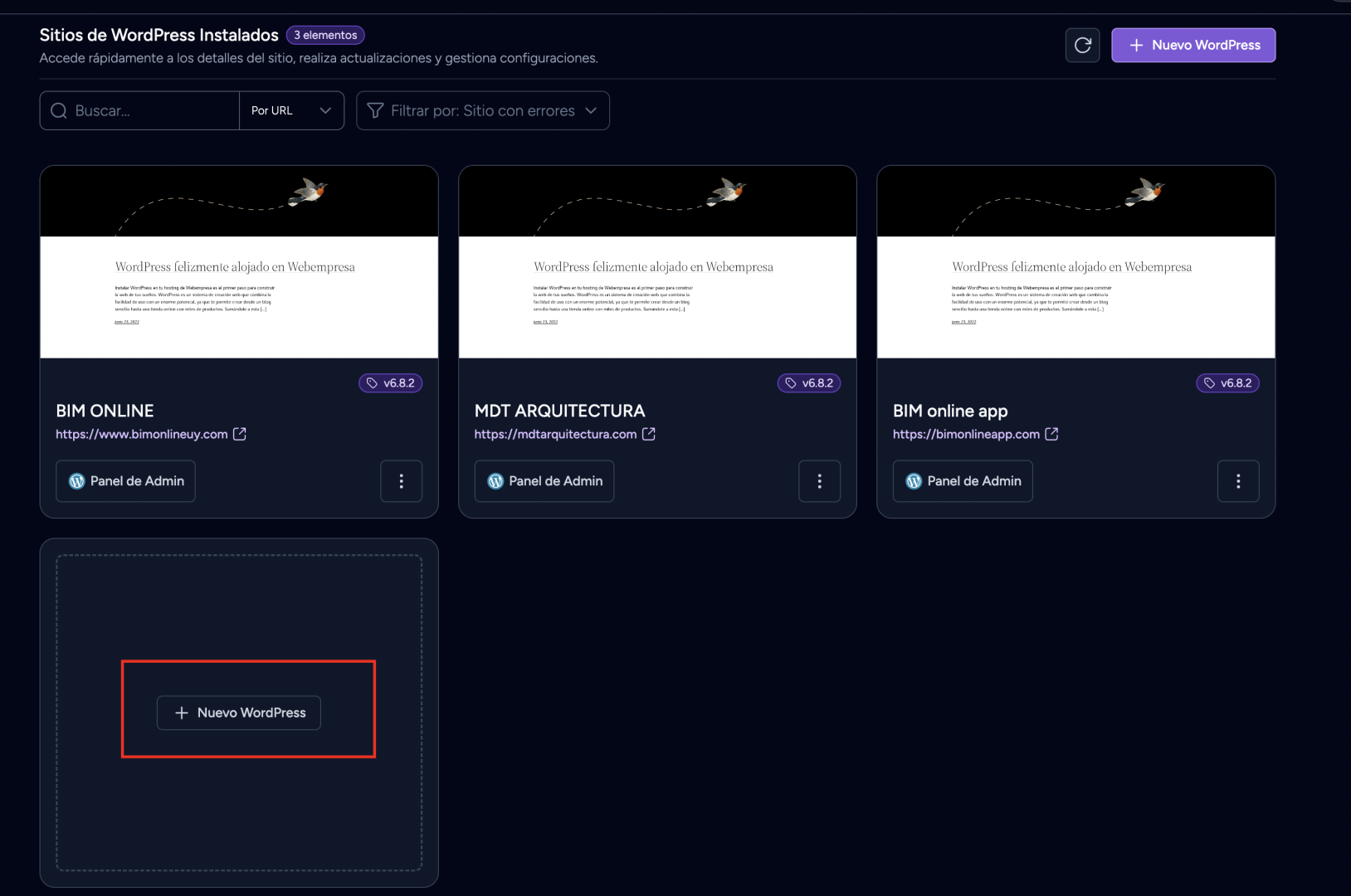The width and height of the screenshot is (1351, 896).
Task: Open Panel de Admin for BIM online app
Action: (x=963, y=481)
